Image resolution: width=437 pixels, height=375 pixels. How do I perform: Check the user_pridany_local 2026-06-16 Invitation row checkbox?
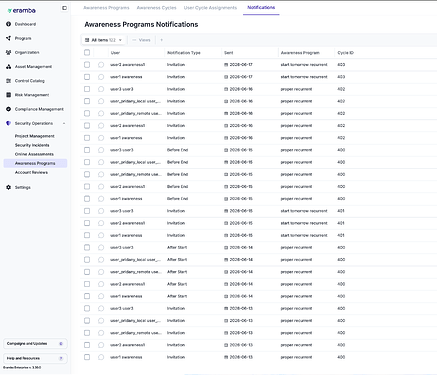87,101
